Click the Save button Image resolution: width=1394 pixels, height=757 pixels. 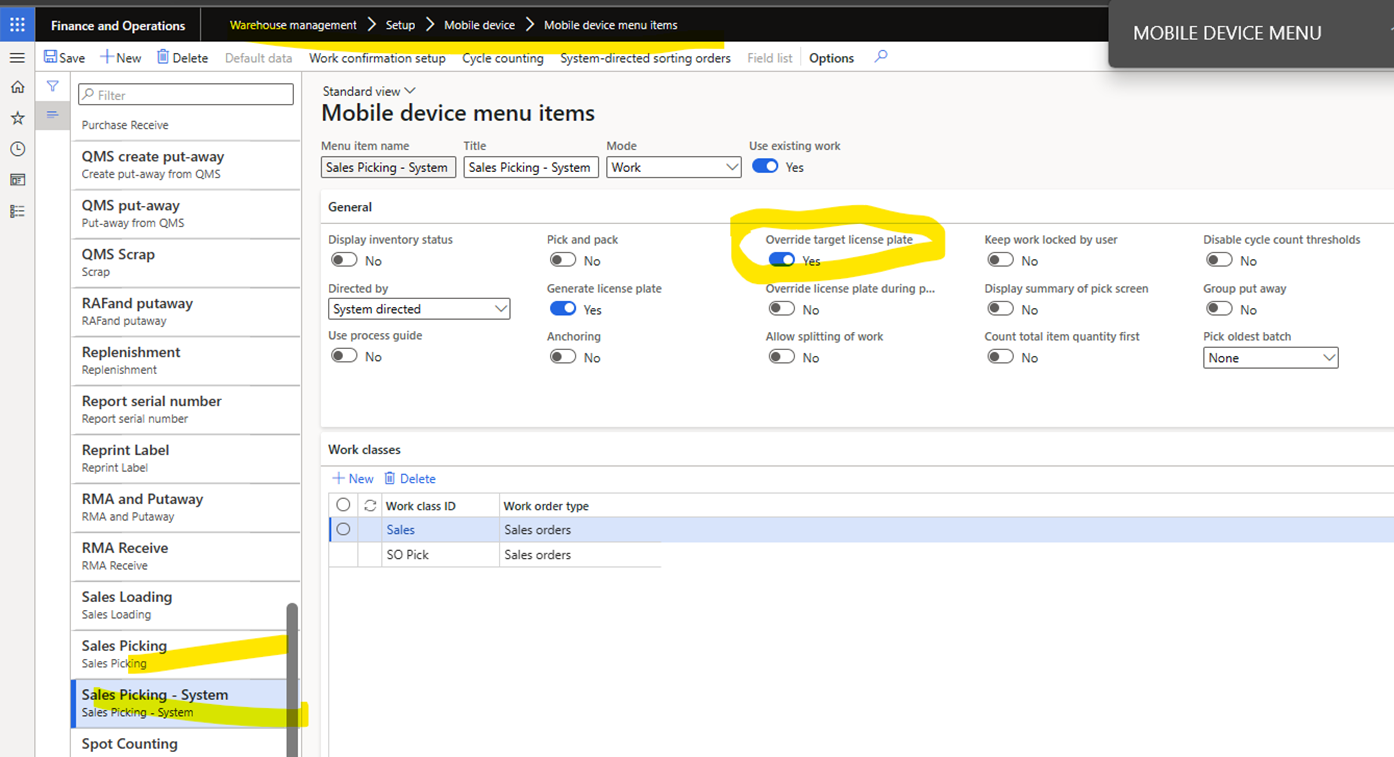[x=65, y=58]
